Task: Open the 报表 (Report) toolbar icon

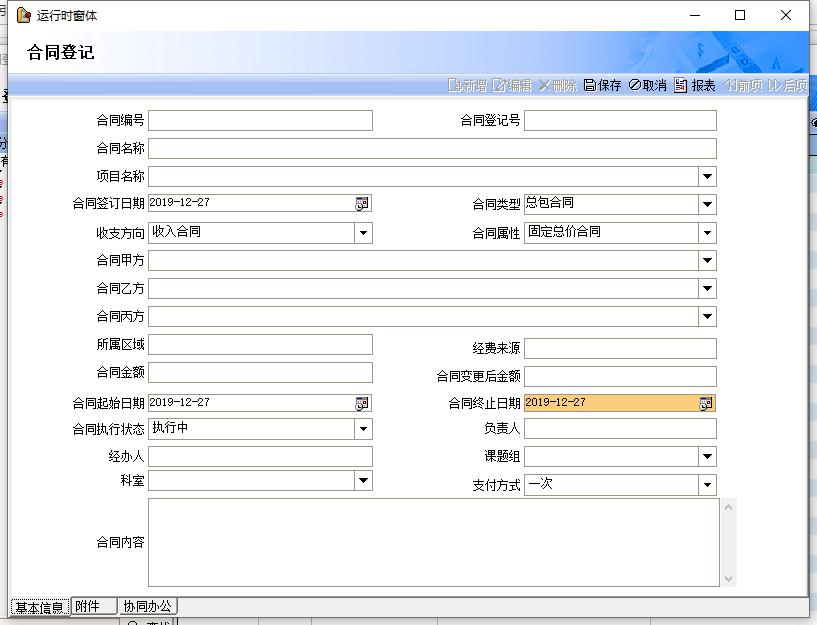Action: coord(695,86)
